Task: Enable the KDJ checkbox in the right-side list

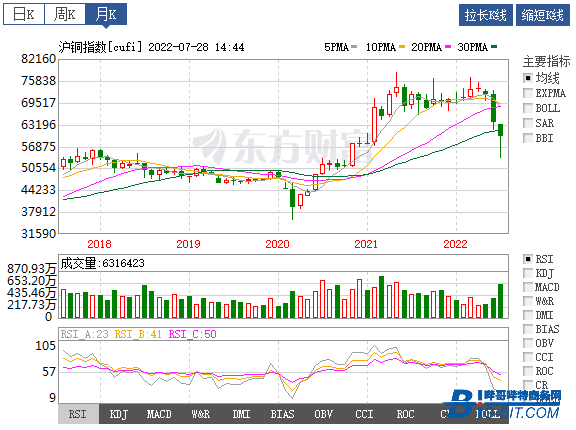Action: click(x=528, y=273)
